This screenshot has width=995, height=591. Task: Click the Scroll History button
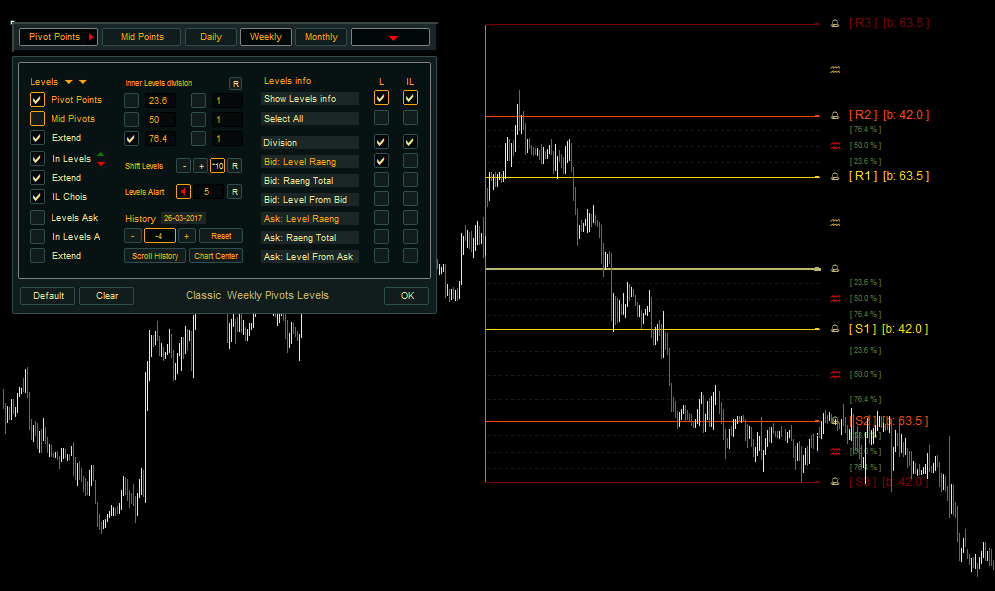[x=155, y=256]
